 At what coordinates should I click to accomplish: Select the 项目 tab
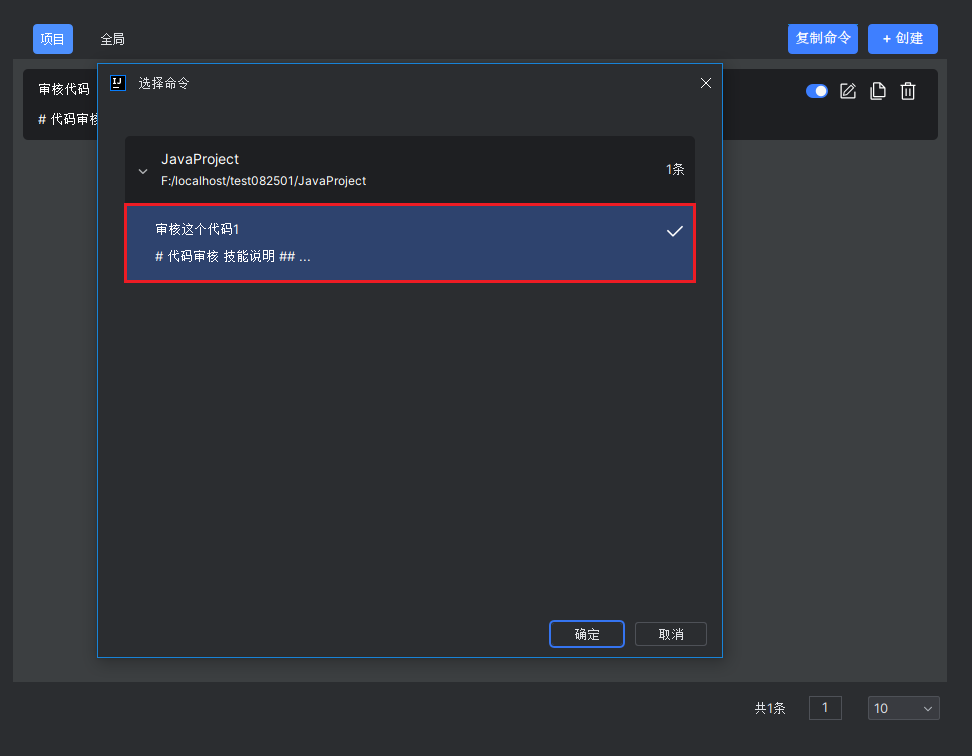(53, 39)
